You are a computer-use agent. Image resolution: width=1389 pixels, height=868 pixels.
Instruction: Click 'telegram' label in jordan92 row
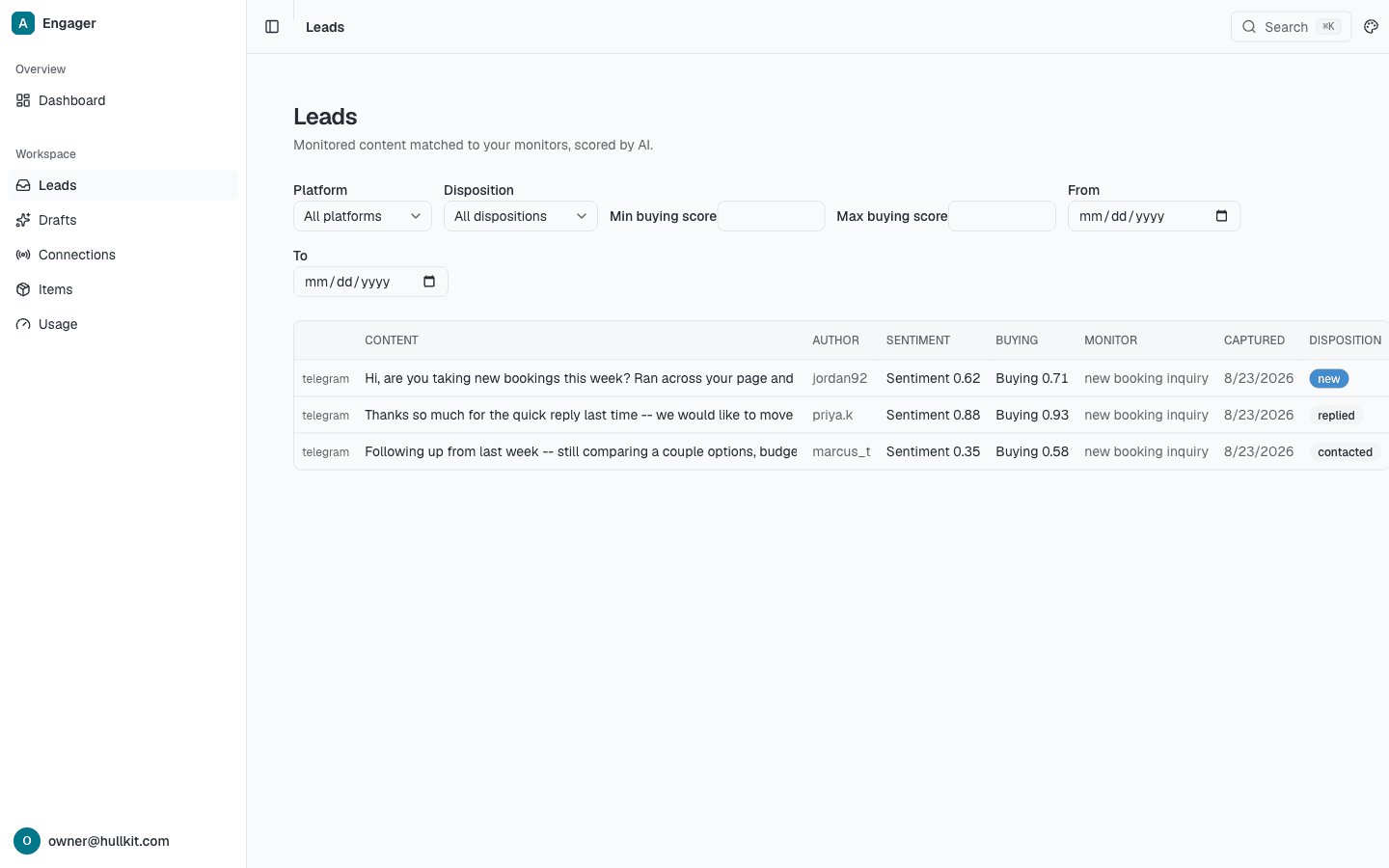(x=325, y=379)
